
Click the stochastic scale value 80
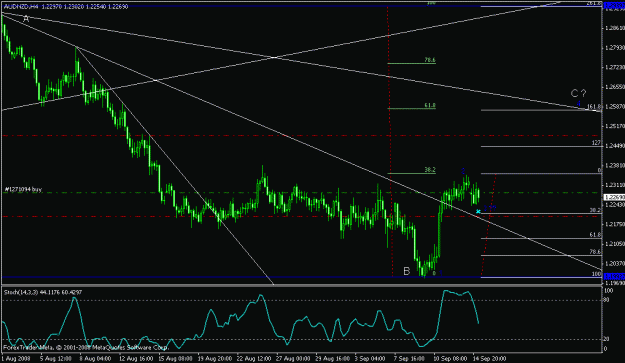(607, 300)
